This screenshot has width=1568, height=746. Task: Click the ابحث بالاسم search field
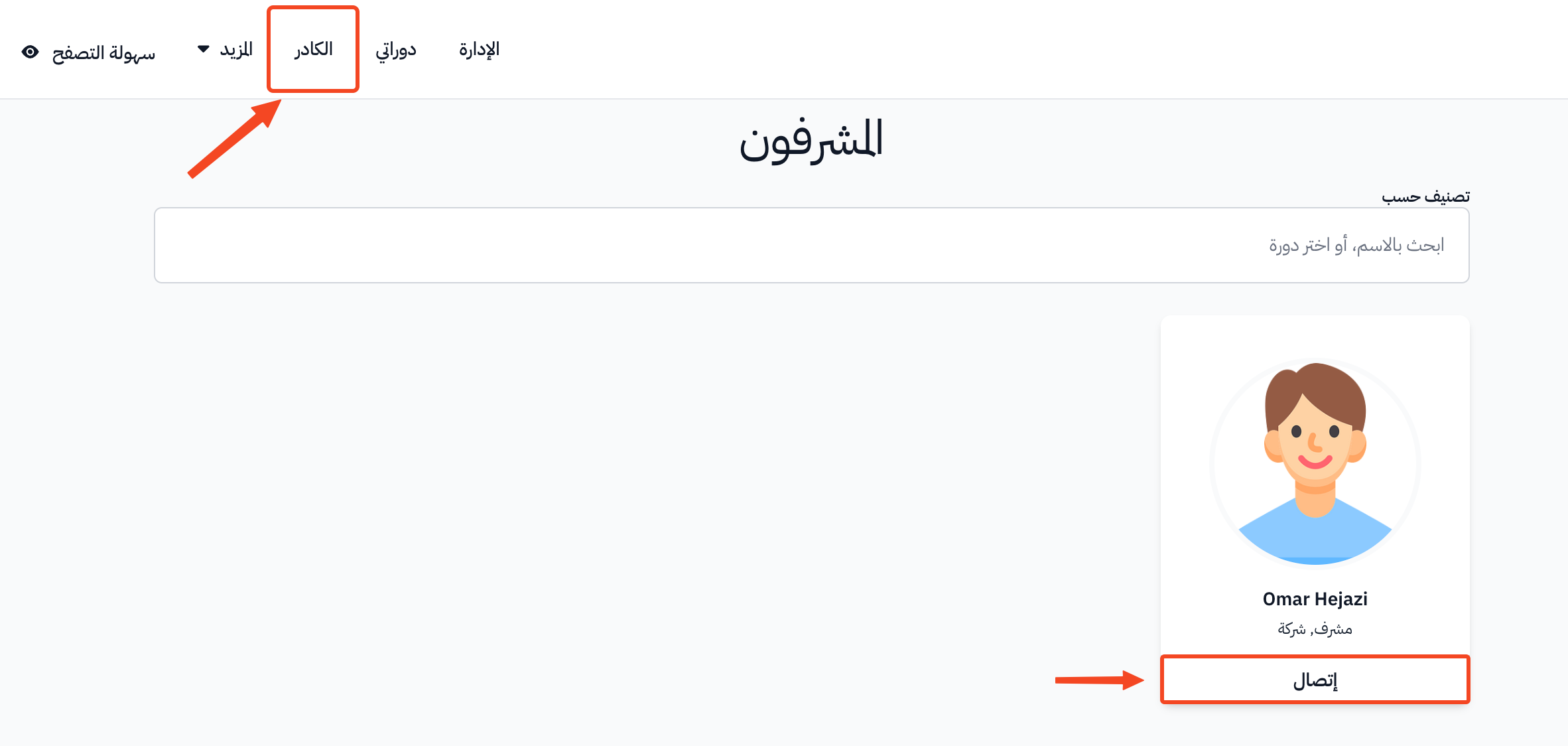click(x=812, y=246)
